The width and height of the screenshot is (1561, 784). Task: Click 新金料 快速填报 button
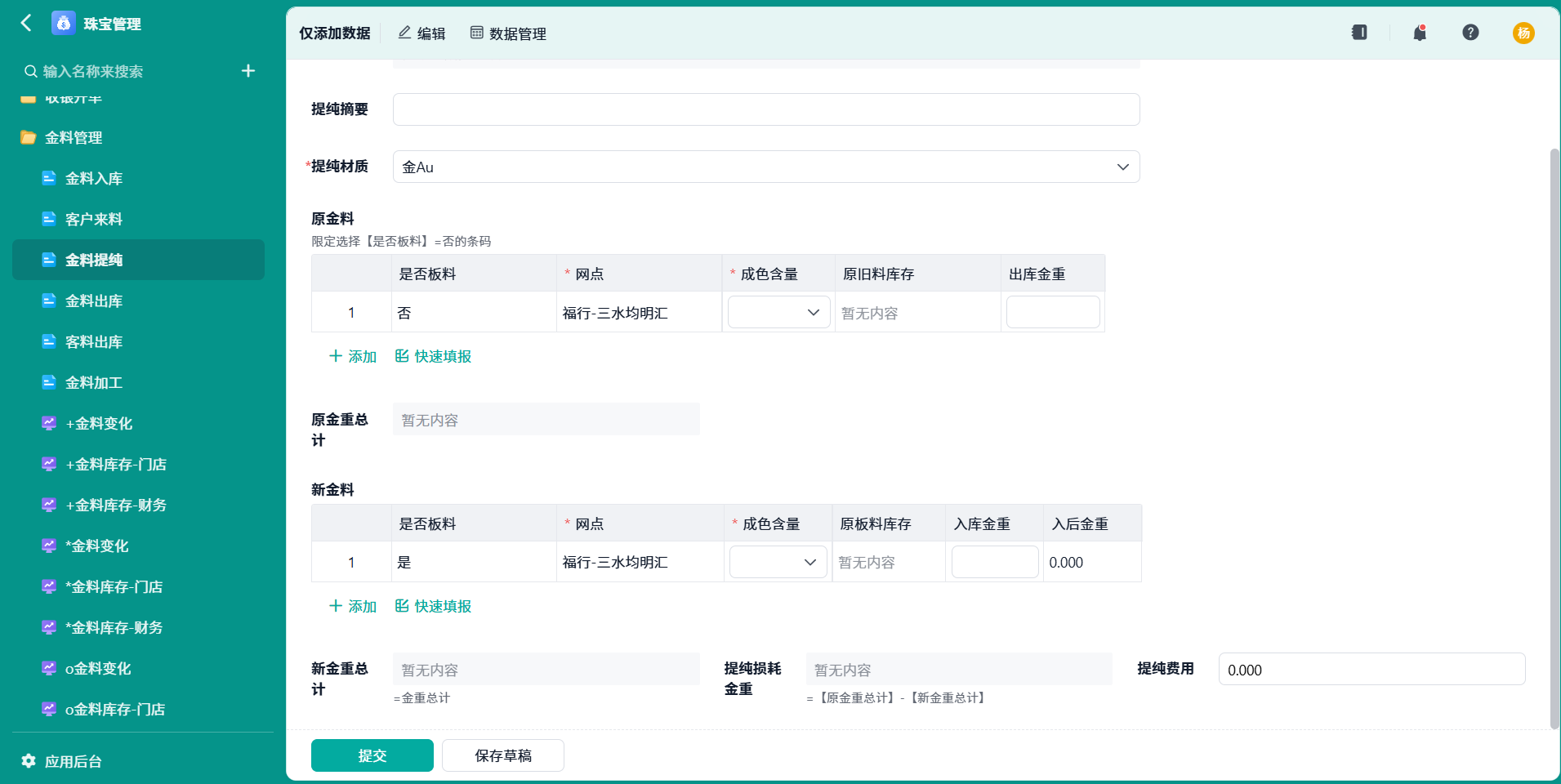[x=433, y=606]
